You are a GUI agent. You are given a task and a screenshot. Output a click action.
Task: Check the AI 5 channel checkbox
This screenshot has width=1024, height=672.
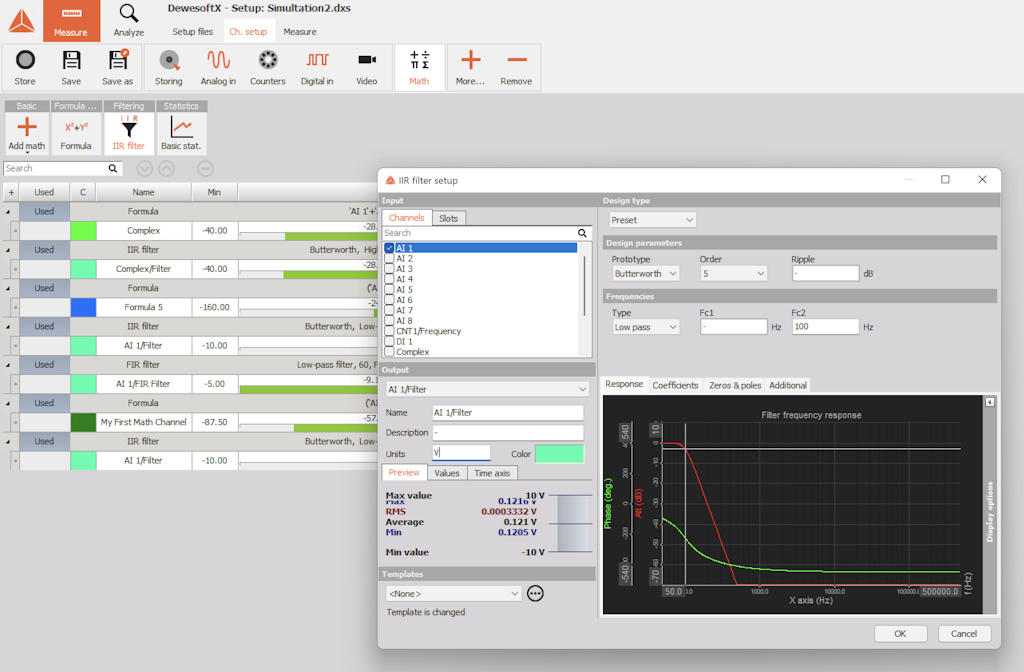coord(389,290)
